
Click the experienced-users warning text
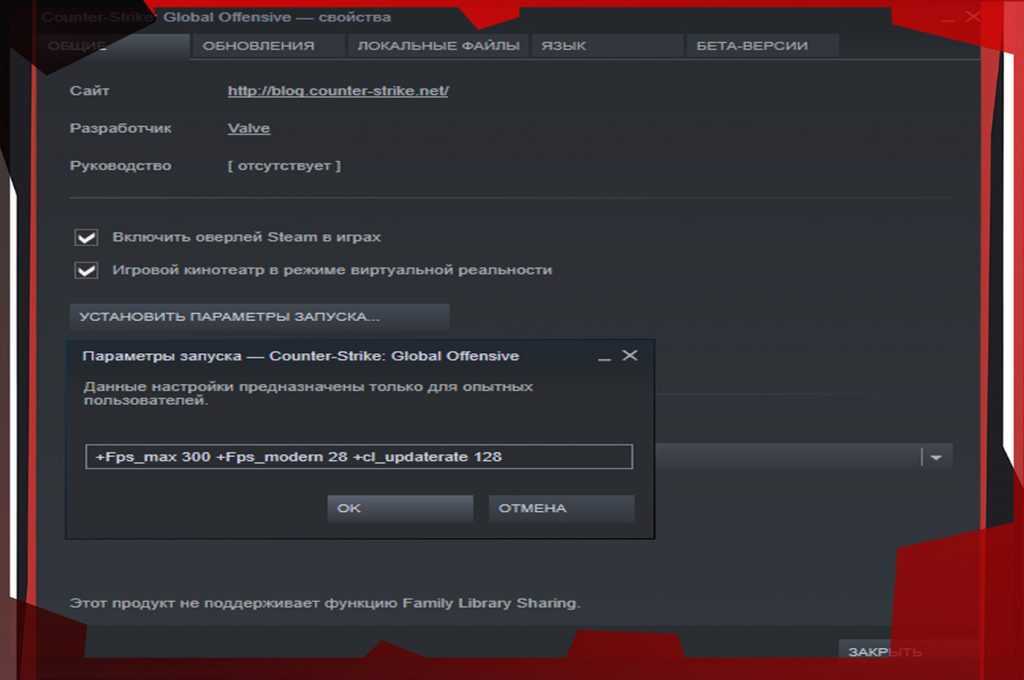point(308,393)
